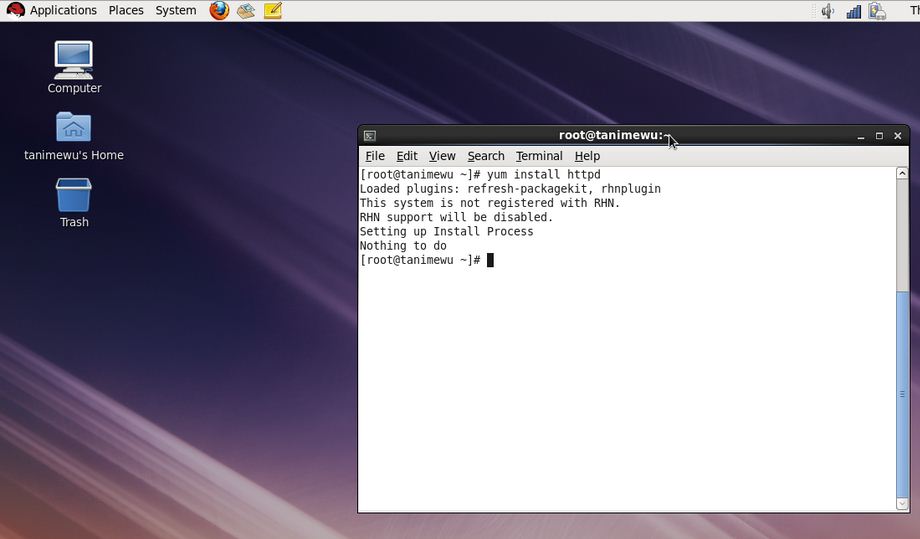
Task: Click 'RHN support will be disabled.' line
Action: tap(456, 217)
